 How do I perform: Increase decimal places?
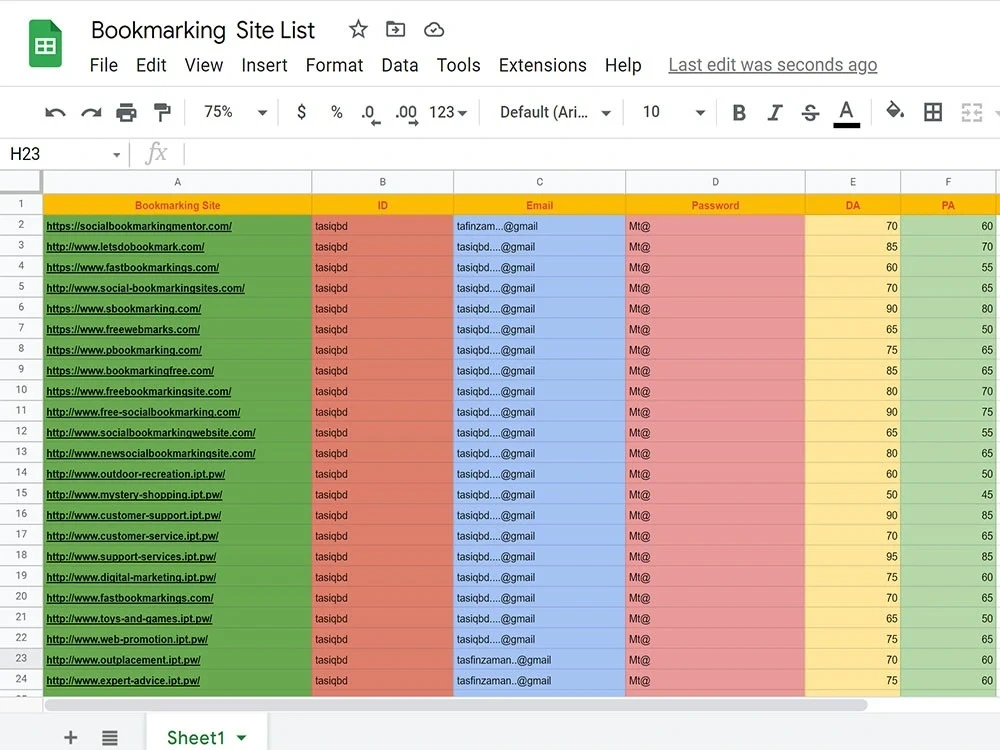click(406, 114)
